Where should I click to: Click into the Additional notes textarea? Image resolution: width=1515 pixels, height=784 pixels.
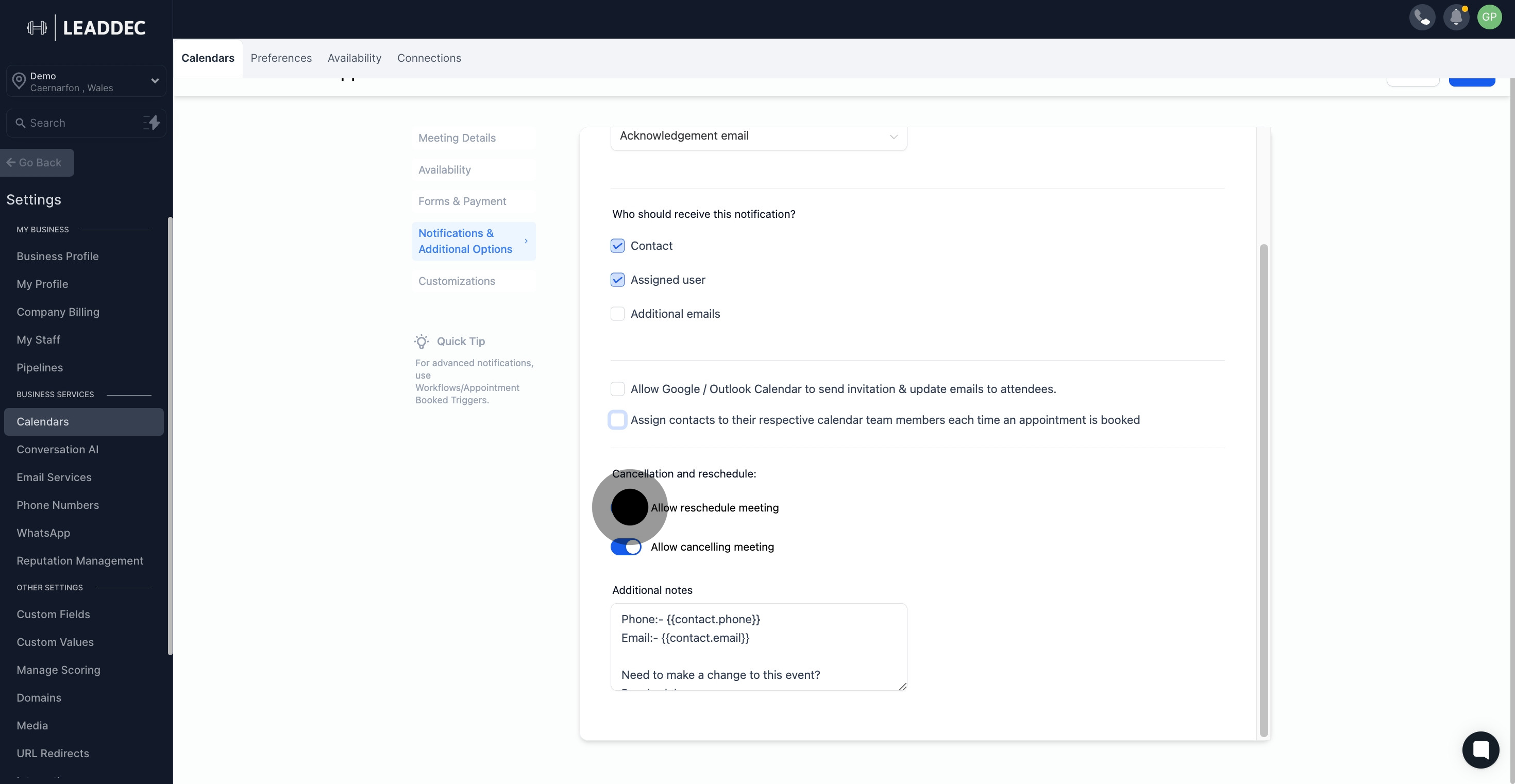pos(759,647)
